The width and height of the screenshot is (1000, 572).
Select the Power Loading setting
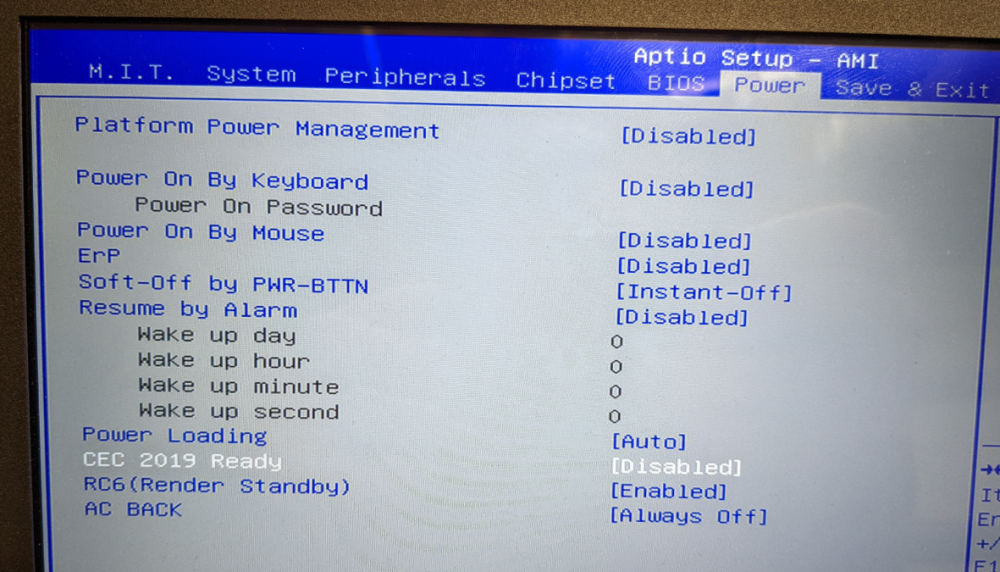tap(175, 435)
